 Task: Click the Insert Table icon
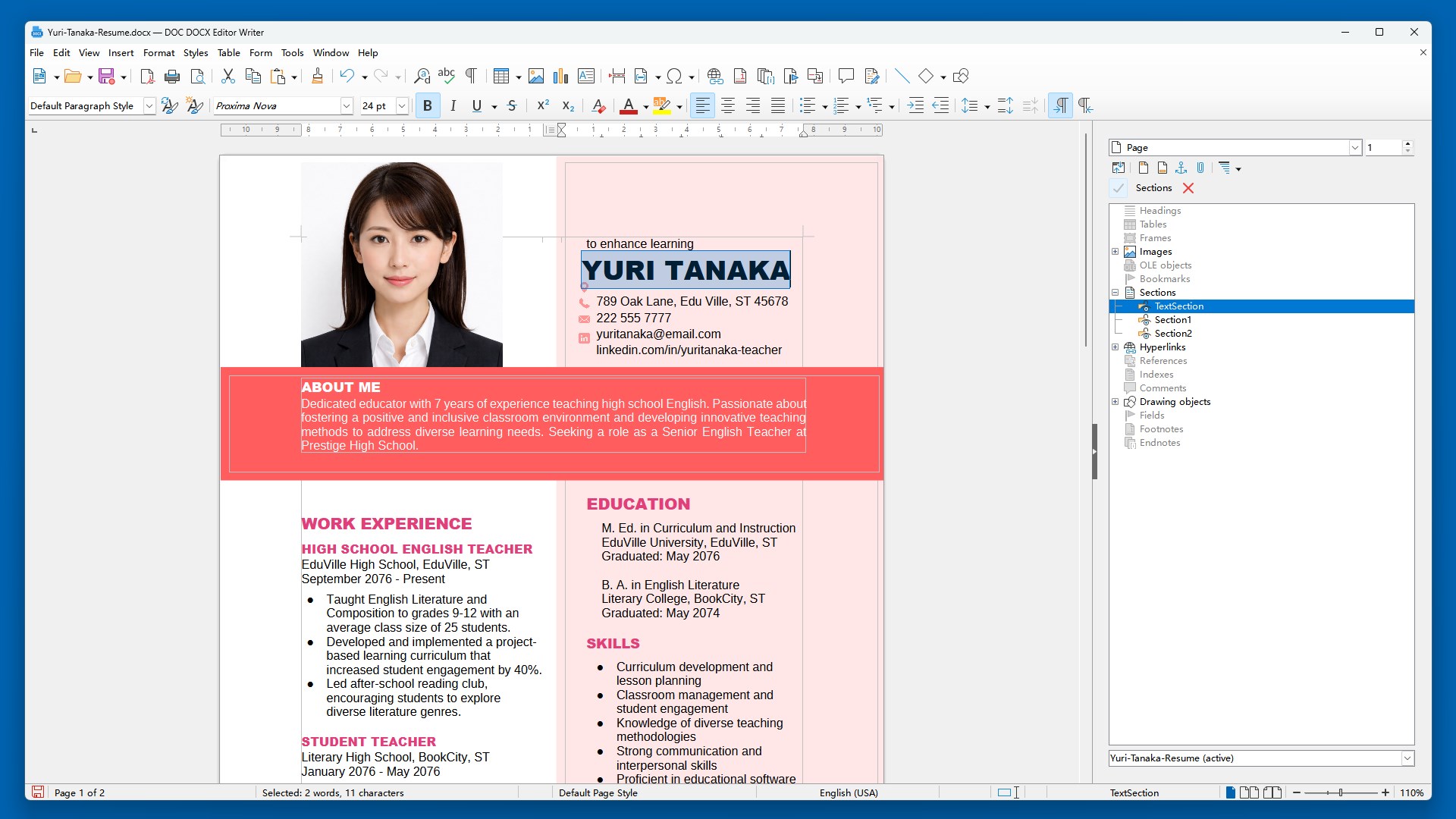point(500,76)
